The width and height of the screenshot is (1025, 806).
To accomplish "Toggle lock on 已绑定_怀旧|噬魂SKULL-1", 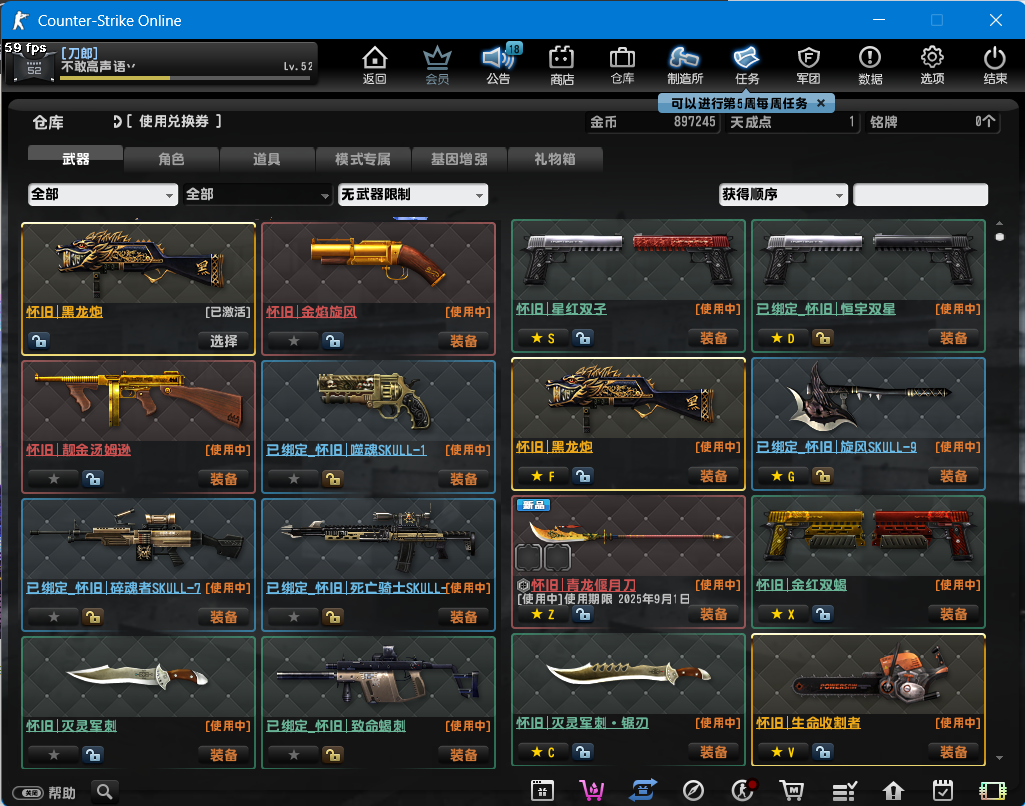I will (333, 479).
